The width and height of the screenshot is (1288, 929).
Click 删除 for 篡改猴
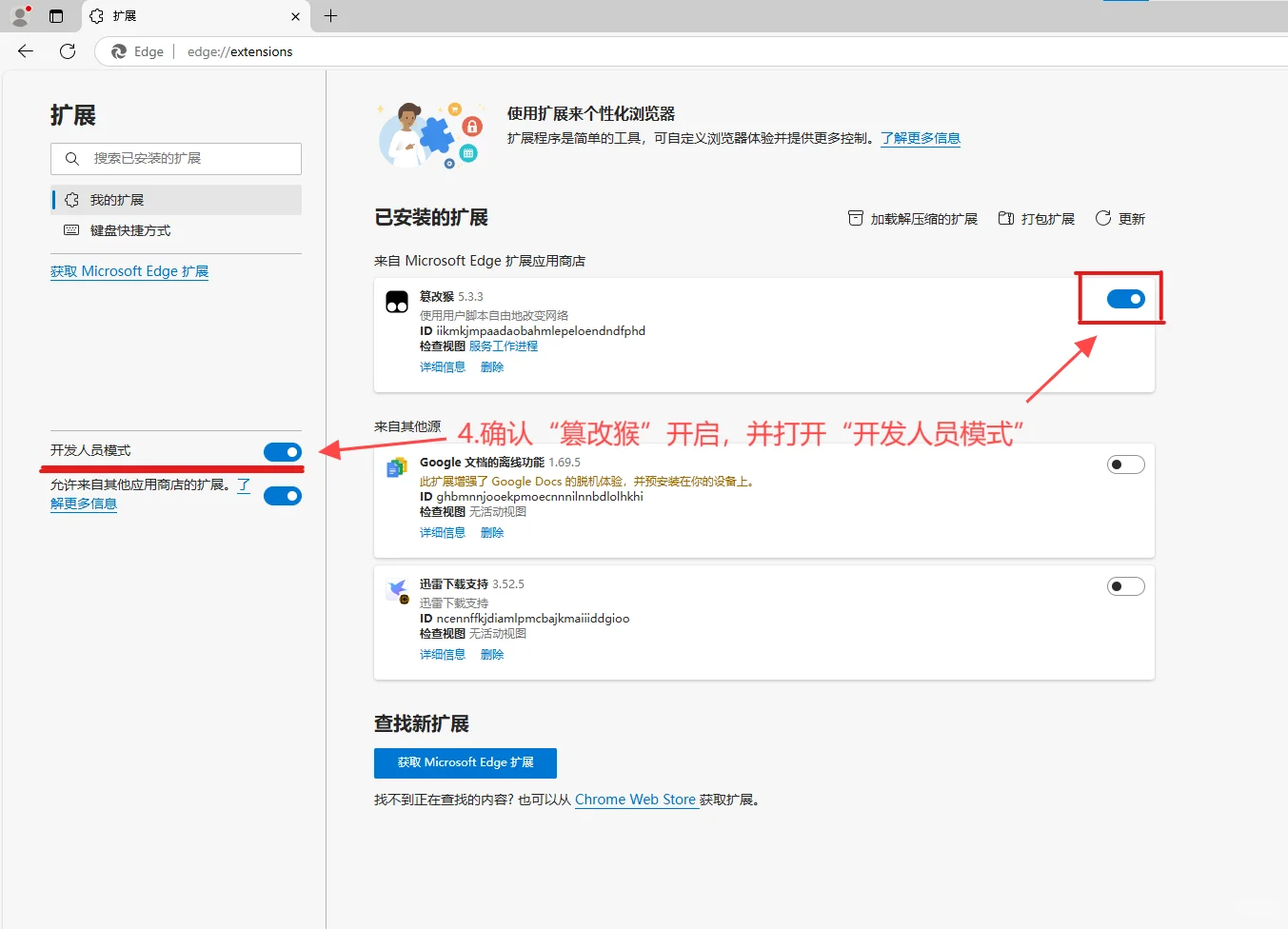(492, 367)
